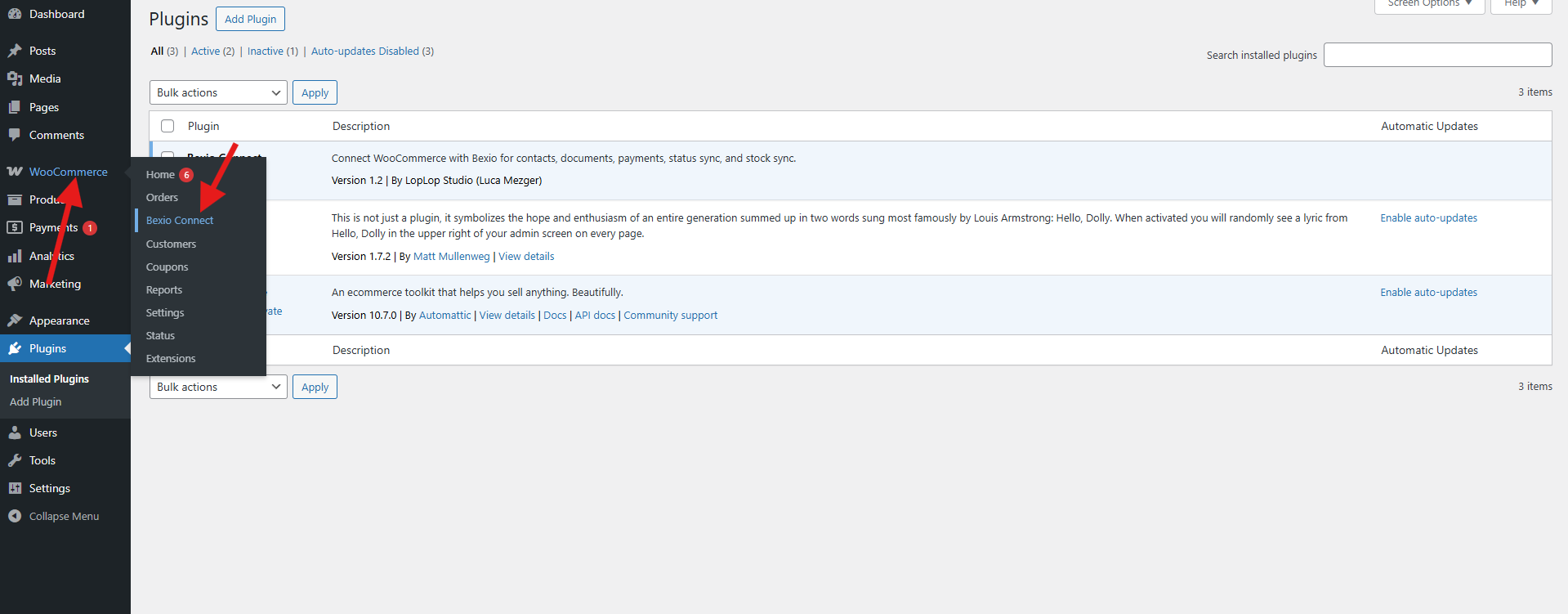Click the Bexio Connect plugin description text
The width and height of the screenshot is (1568, 614).
[564, 159]
